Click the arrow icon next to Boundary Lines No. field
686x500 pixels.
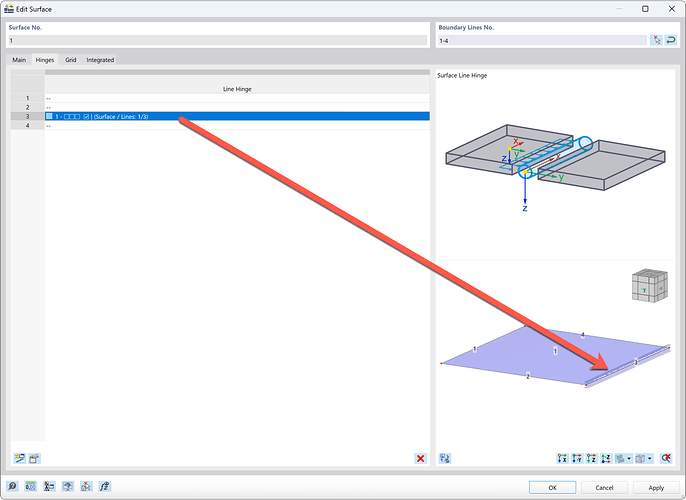[671, 40]
